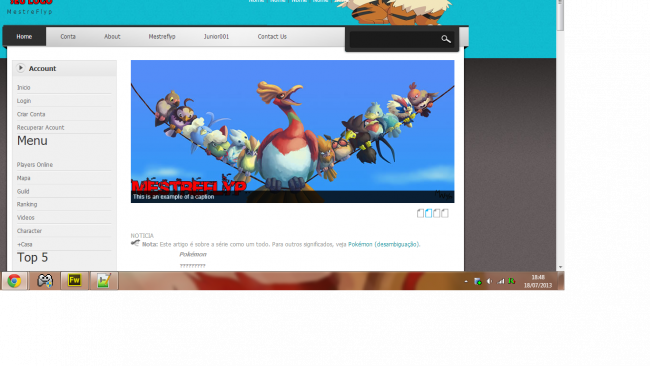
Task: Open the Criar Conta sidebar link
Action: click(31, 114)
